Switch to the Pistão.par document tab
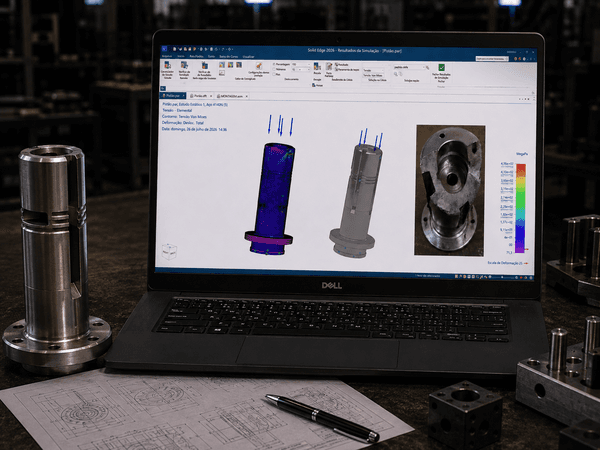The image size is (600, 450). pos(173,96)
